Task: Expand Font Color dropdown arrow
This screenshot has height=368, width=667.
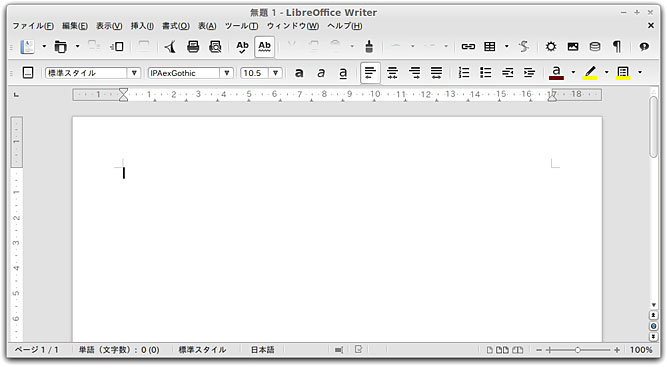Action: (573, 72)
